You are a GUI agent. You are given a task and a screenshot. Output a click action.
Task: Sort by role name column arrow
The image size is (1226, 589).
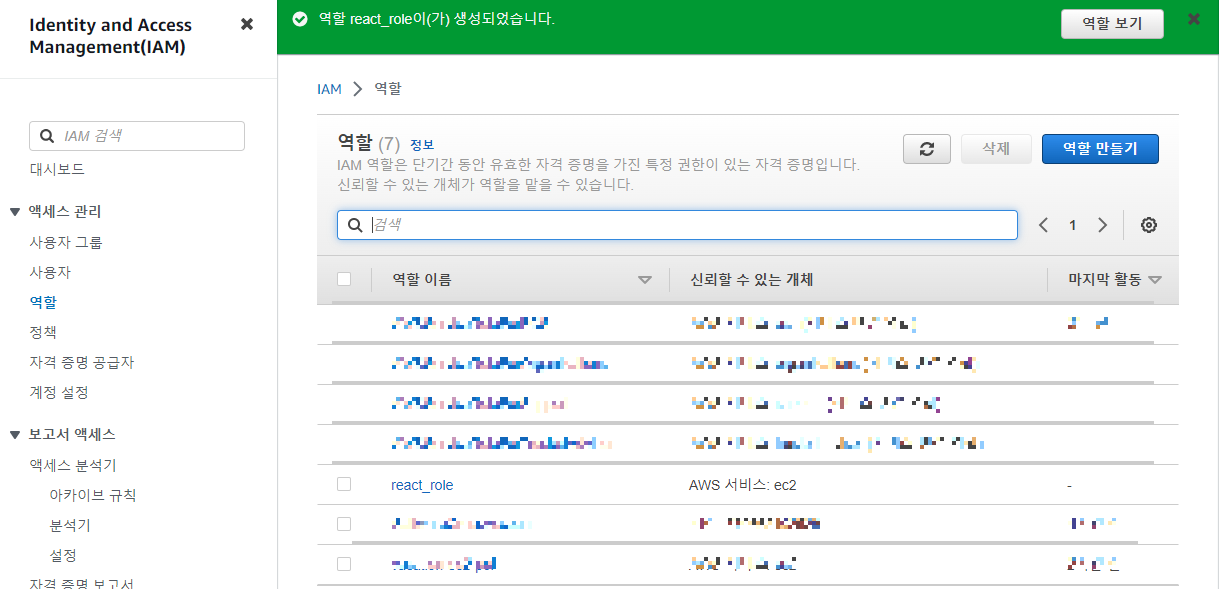pyautogui.click(x=645, y=280)
